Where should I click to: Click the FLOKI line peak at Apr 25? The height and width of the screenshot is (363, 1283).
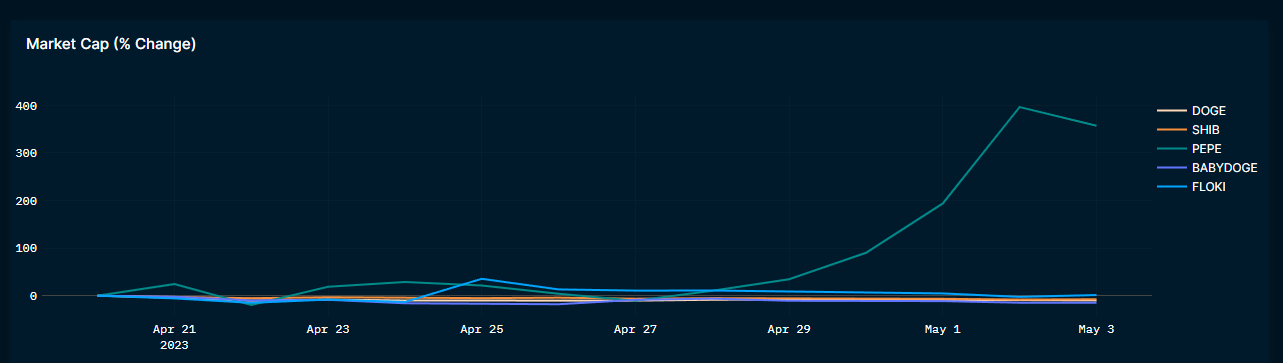click(x=481, y=279)
